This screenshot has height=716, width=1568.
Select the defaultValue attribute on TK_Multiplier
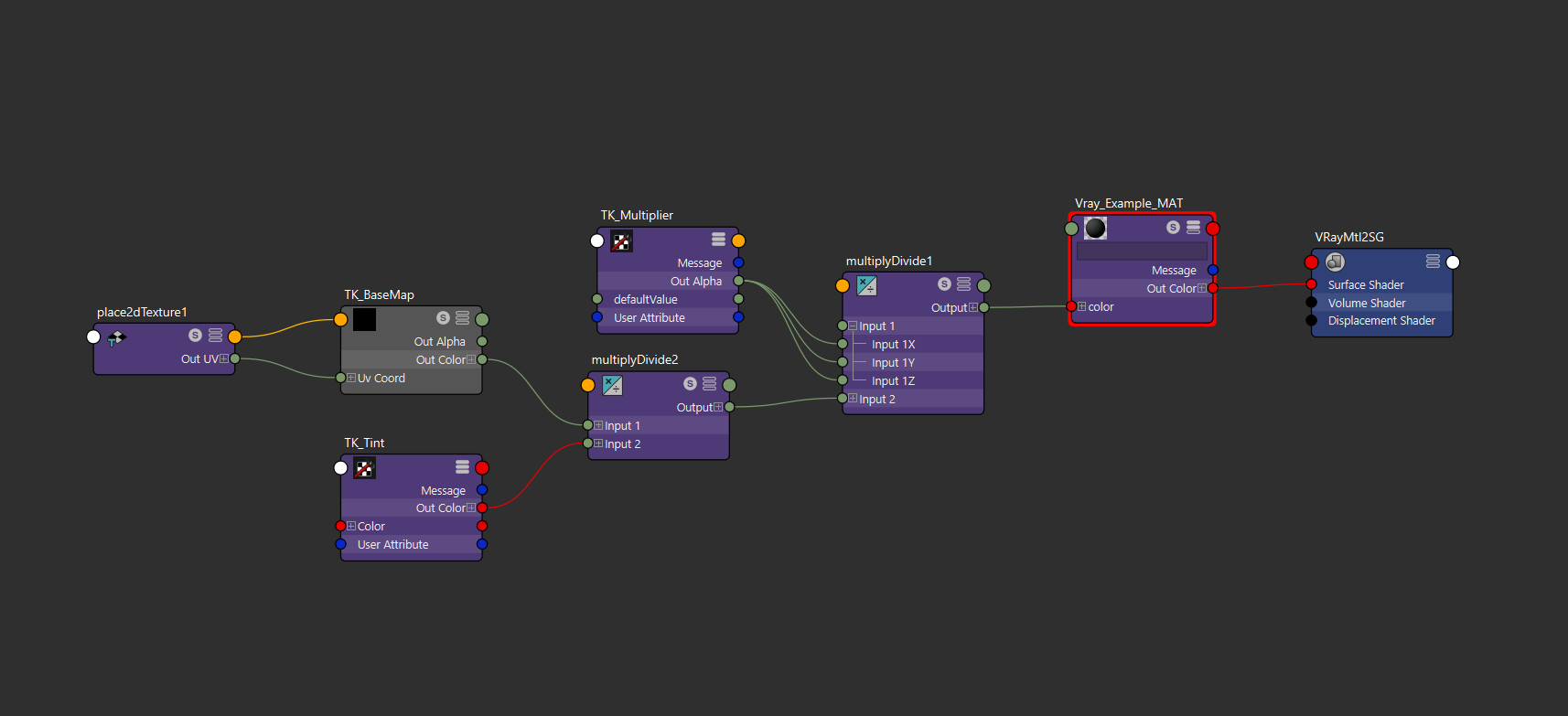[645, 300]
